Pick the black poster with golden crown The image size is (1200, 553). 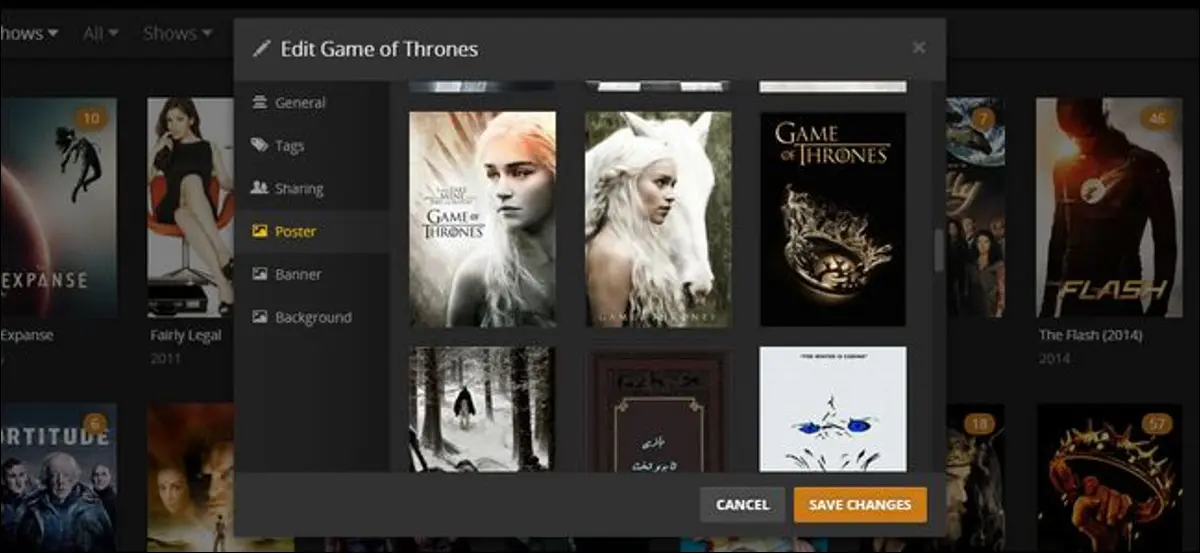[833, 219]
